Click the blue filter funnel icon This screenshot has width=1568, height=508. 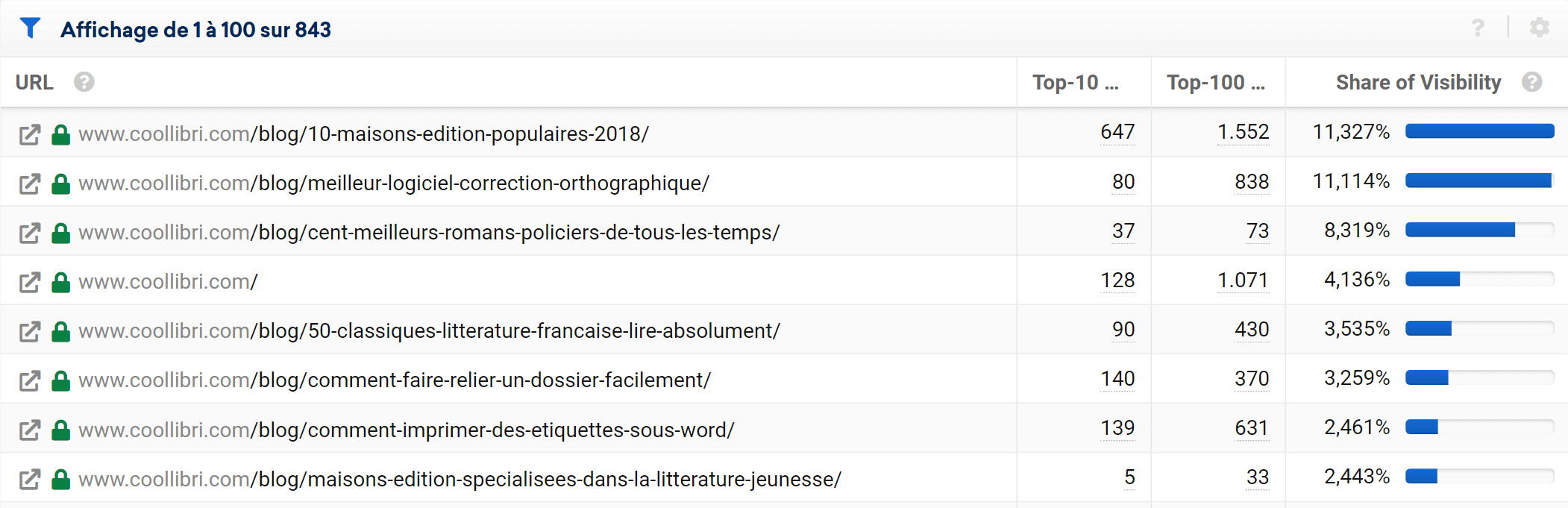pos(30,28)
